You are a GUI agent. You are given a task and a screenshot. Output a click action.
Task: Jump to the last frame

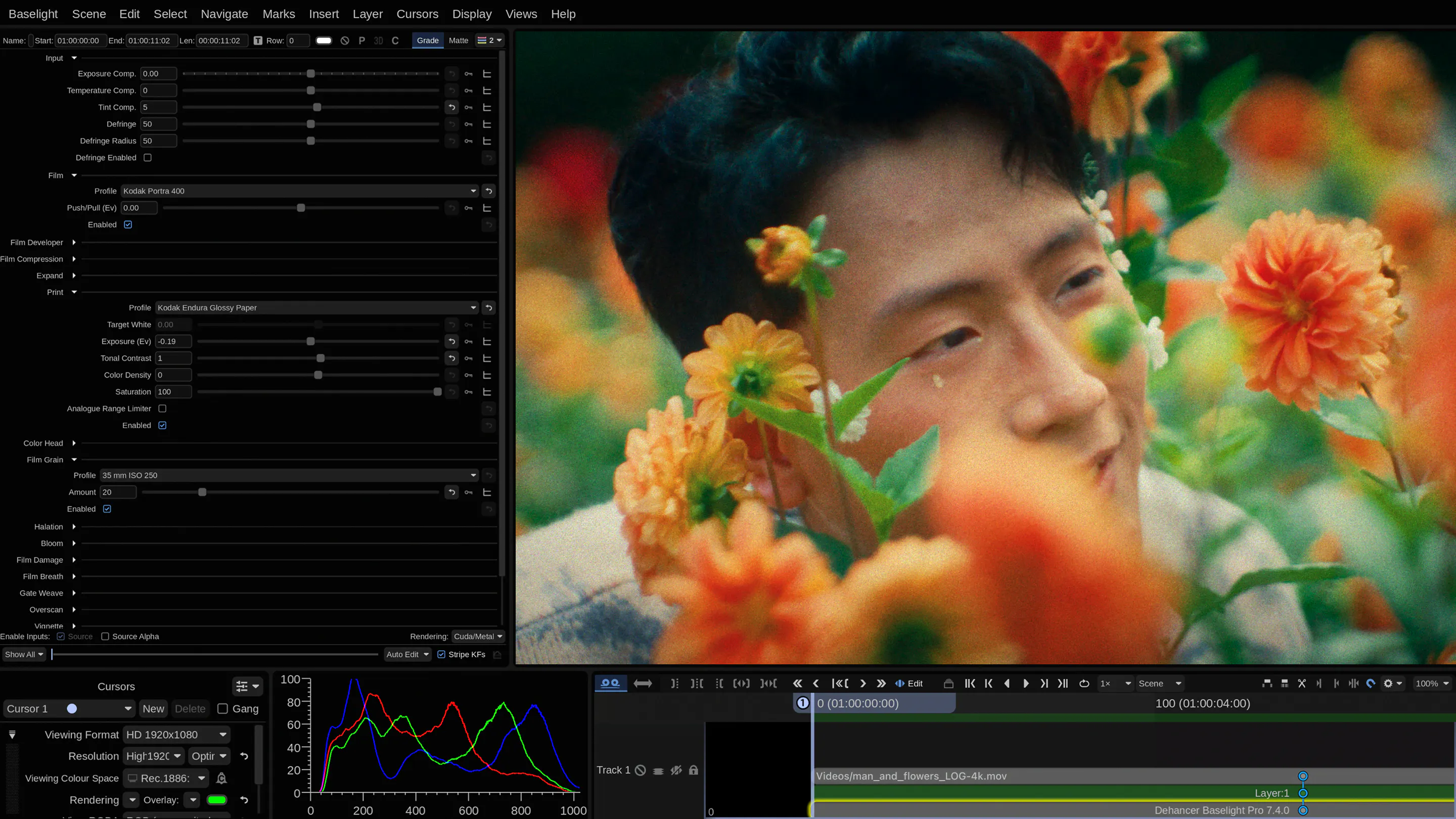tap(1063, 684)
